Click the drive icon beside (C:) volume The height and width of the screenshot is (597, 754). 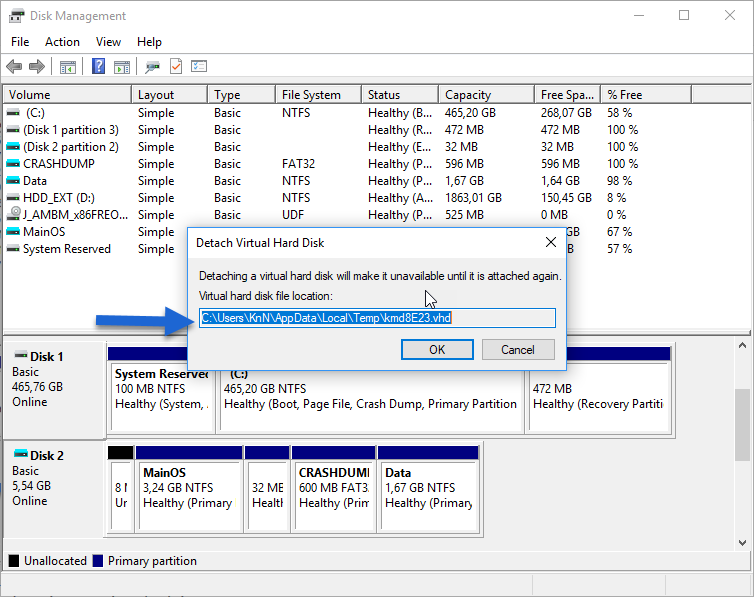coord(13,113)
